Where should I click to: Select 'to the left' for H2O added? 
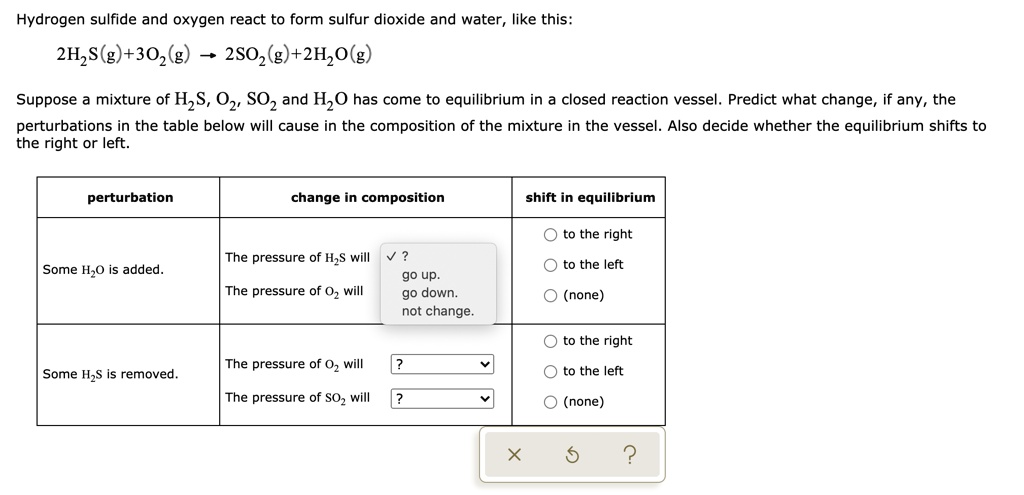551,265
